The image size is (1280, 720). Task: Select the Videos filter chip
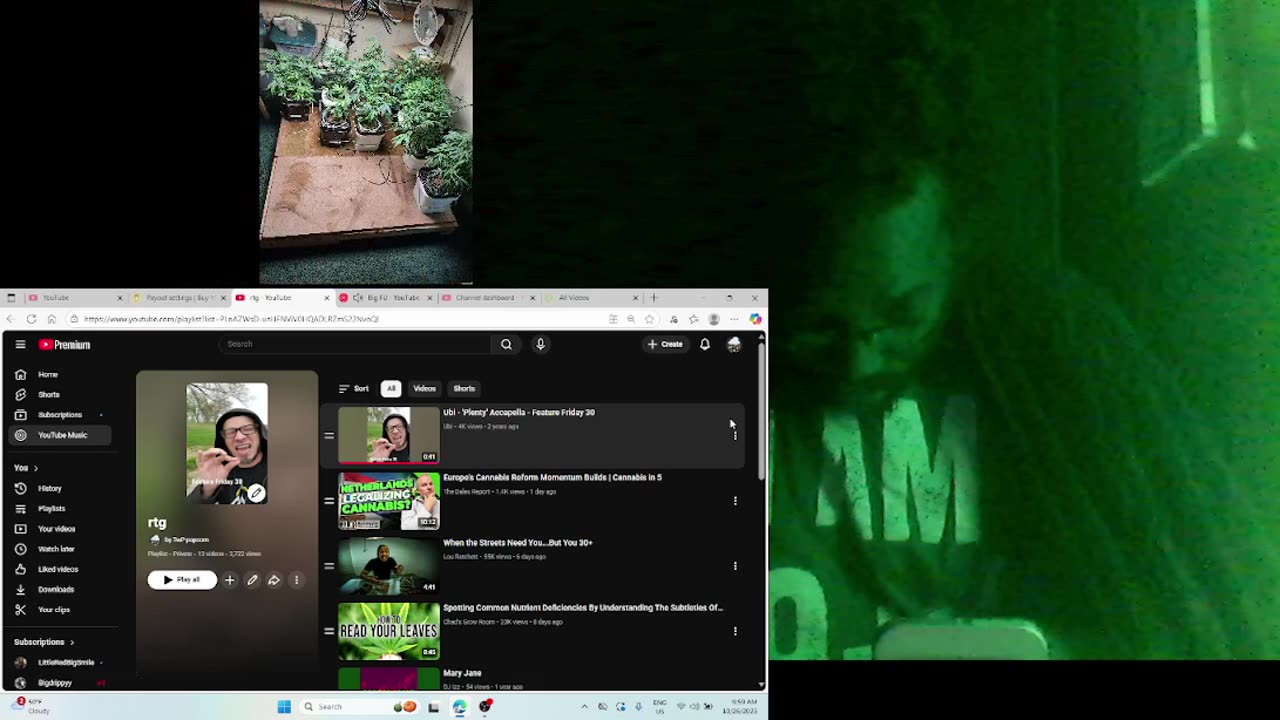(x=425, y=388)
